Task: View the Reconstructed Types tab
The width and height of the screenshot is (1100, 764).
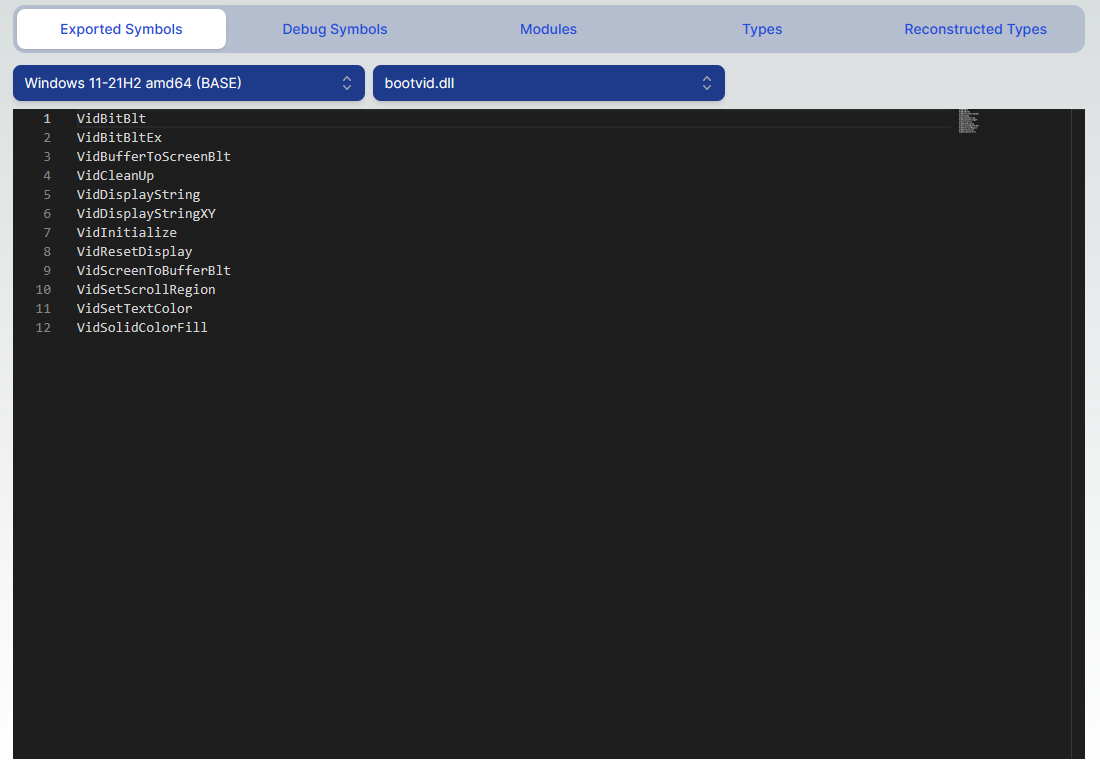Action: pyautogui.click(x=975, y=29)
